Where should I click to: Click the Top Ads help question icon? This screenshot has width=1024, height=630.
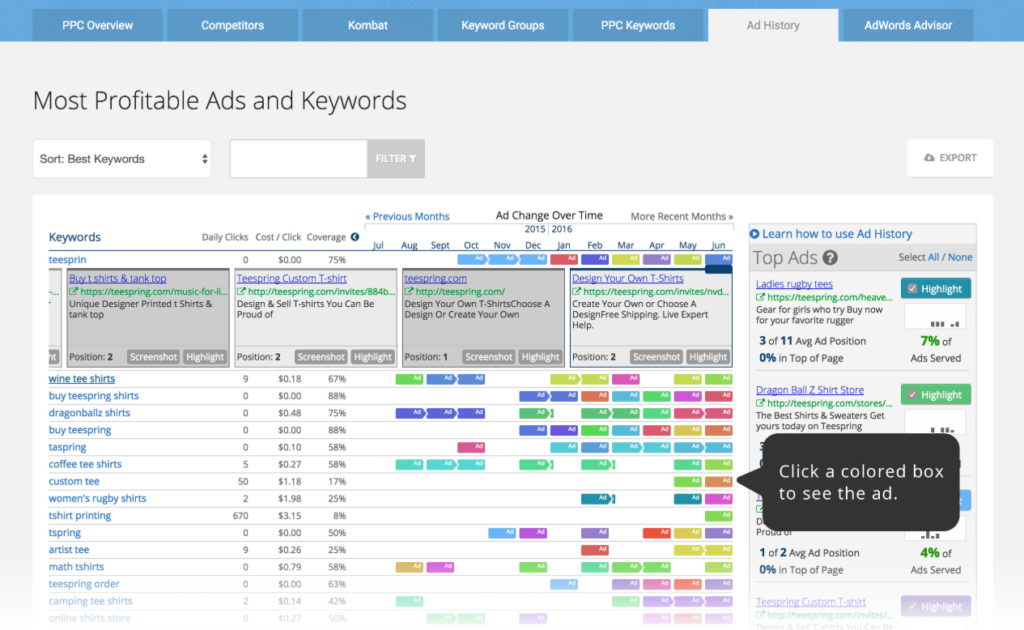tap(830, 258)
